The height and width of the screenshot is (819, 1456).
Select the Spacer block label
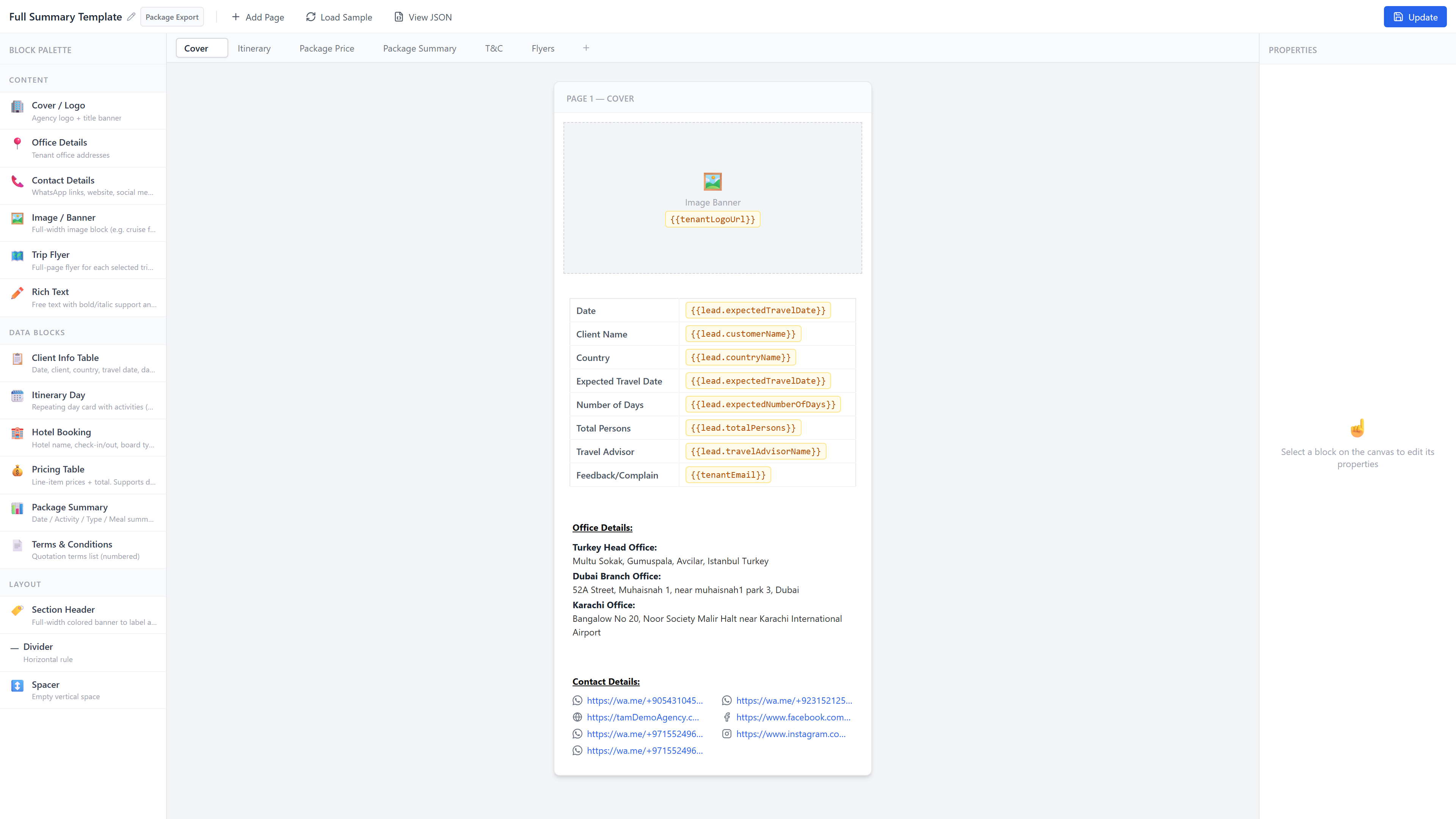(x=45, y=684)
